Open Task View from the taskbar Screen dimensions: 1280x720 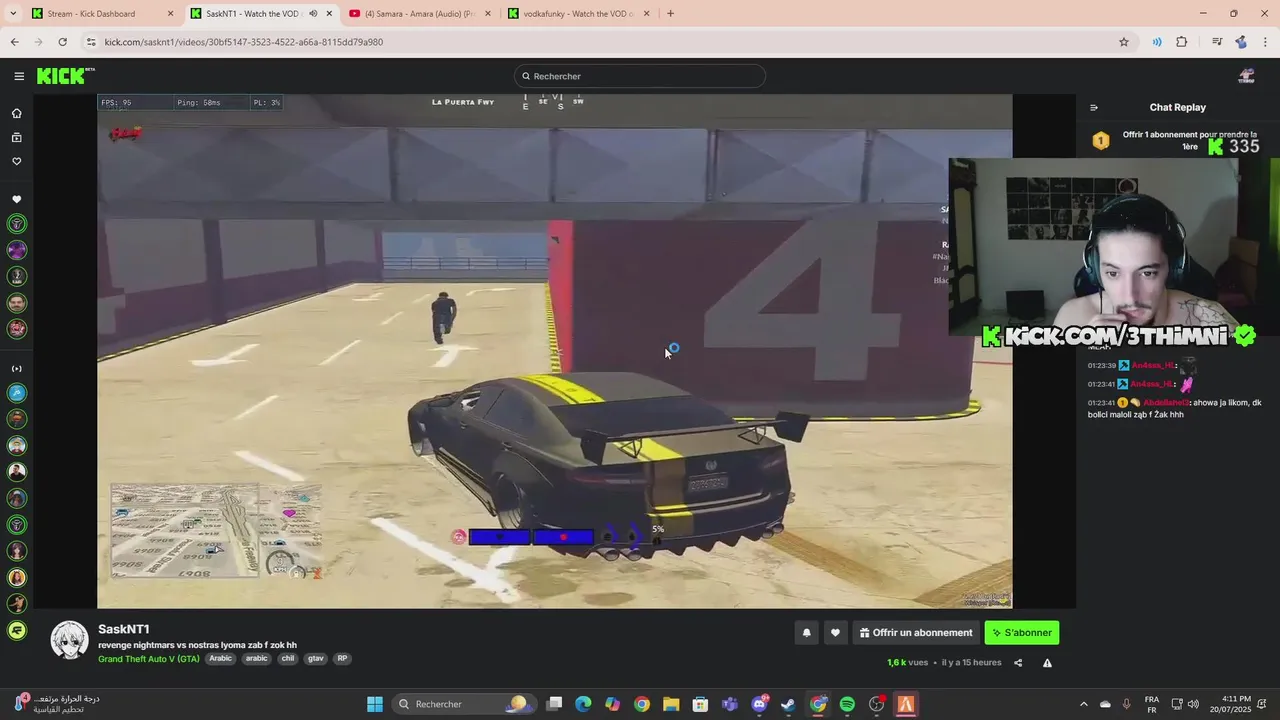point(554,704)
